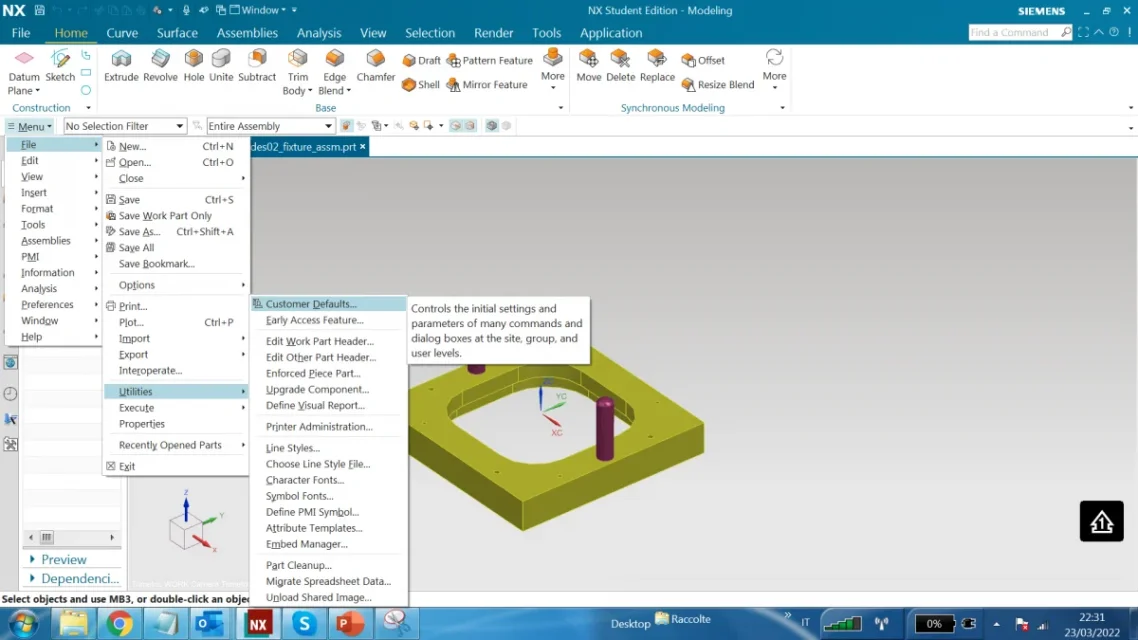Click the home overlay button
Image resolution: width=1138 pixels, height=640 pixels.
1101,521
